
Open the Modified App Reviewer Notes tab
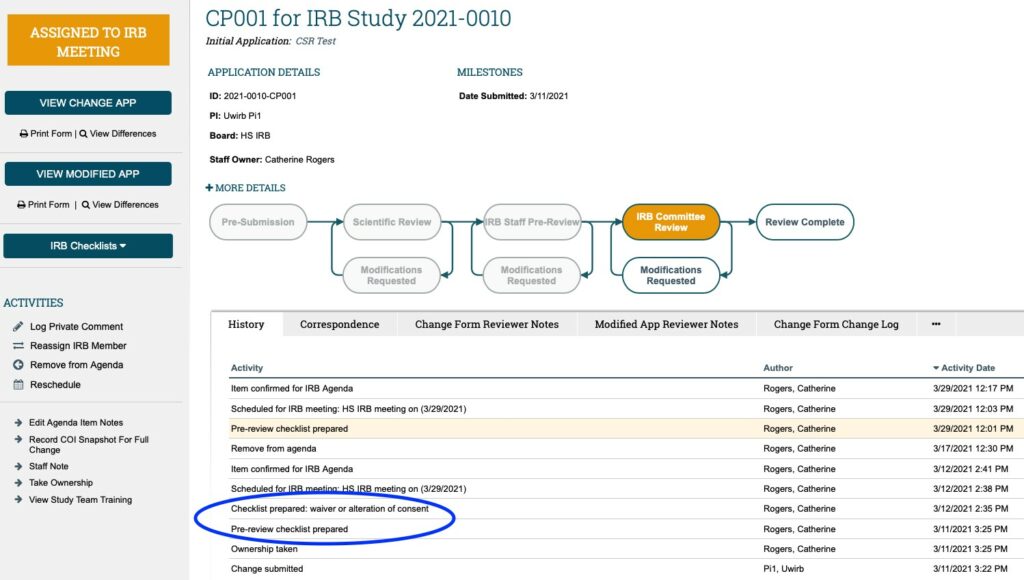pos(666,324)
